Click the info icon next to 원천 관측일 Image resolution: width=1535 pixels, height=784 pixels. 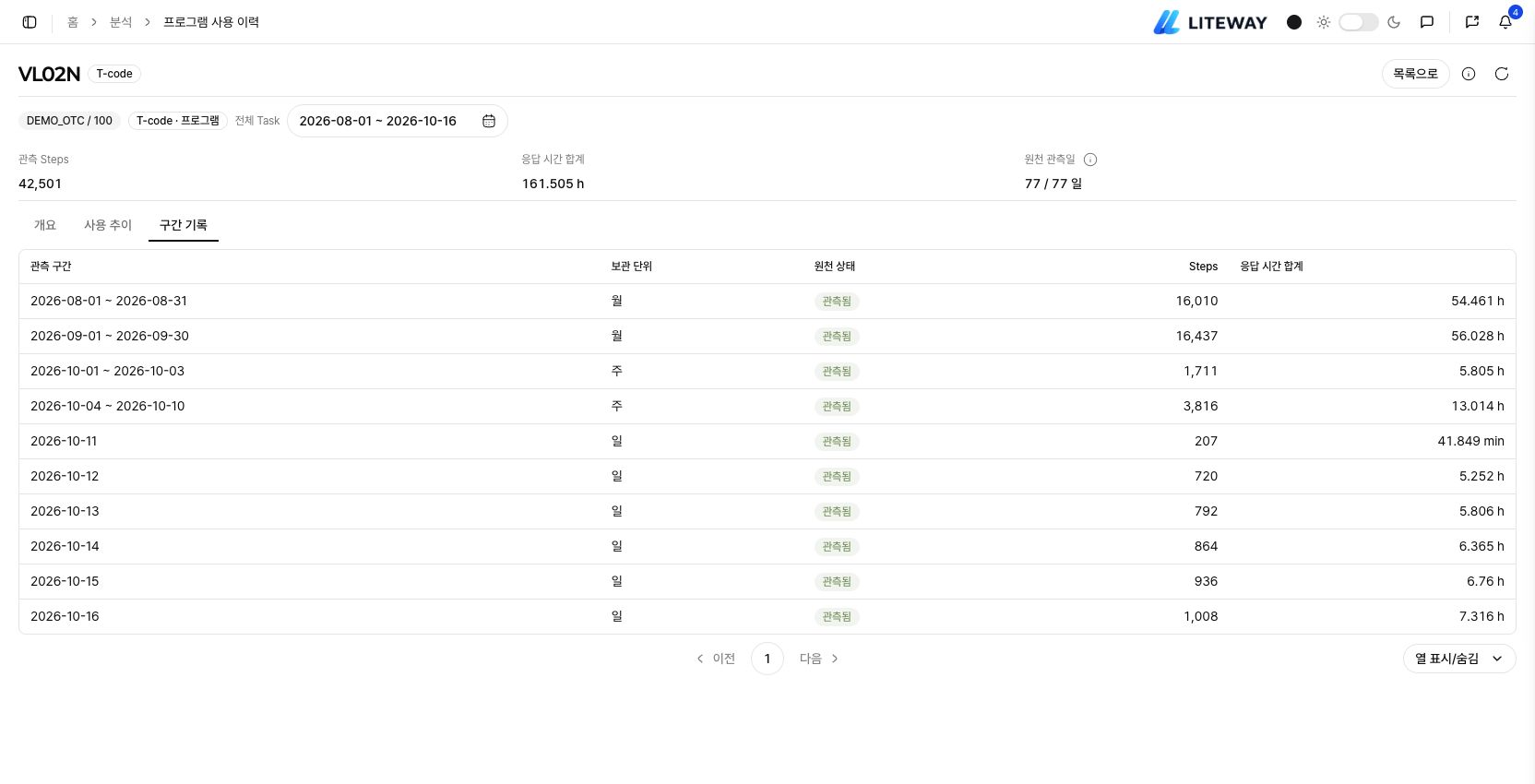[1090, 160]
